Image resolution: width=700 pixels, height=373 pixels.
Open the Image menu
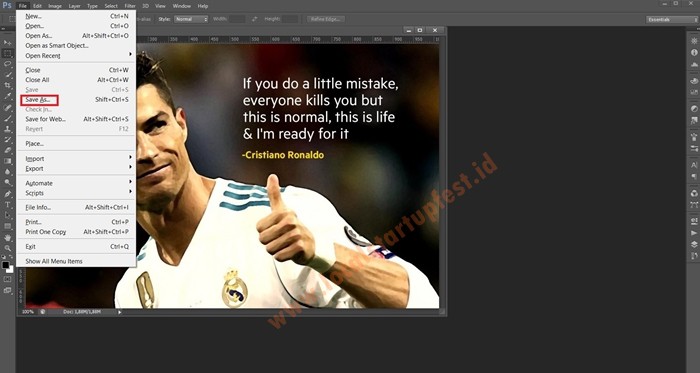55,6
